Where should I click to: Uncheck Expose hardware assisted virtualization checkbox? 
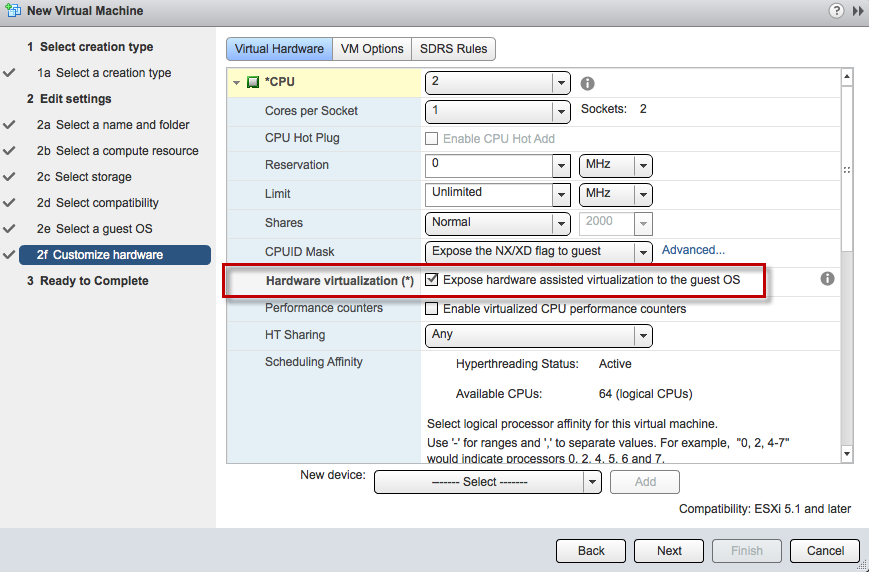pyautogui.click(x=431, y=279)
